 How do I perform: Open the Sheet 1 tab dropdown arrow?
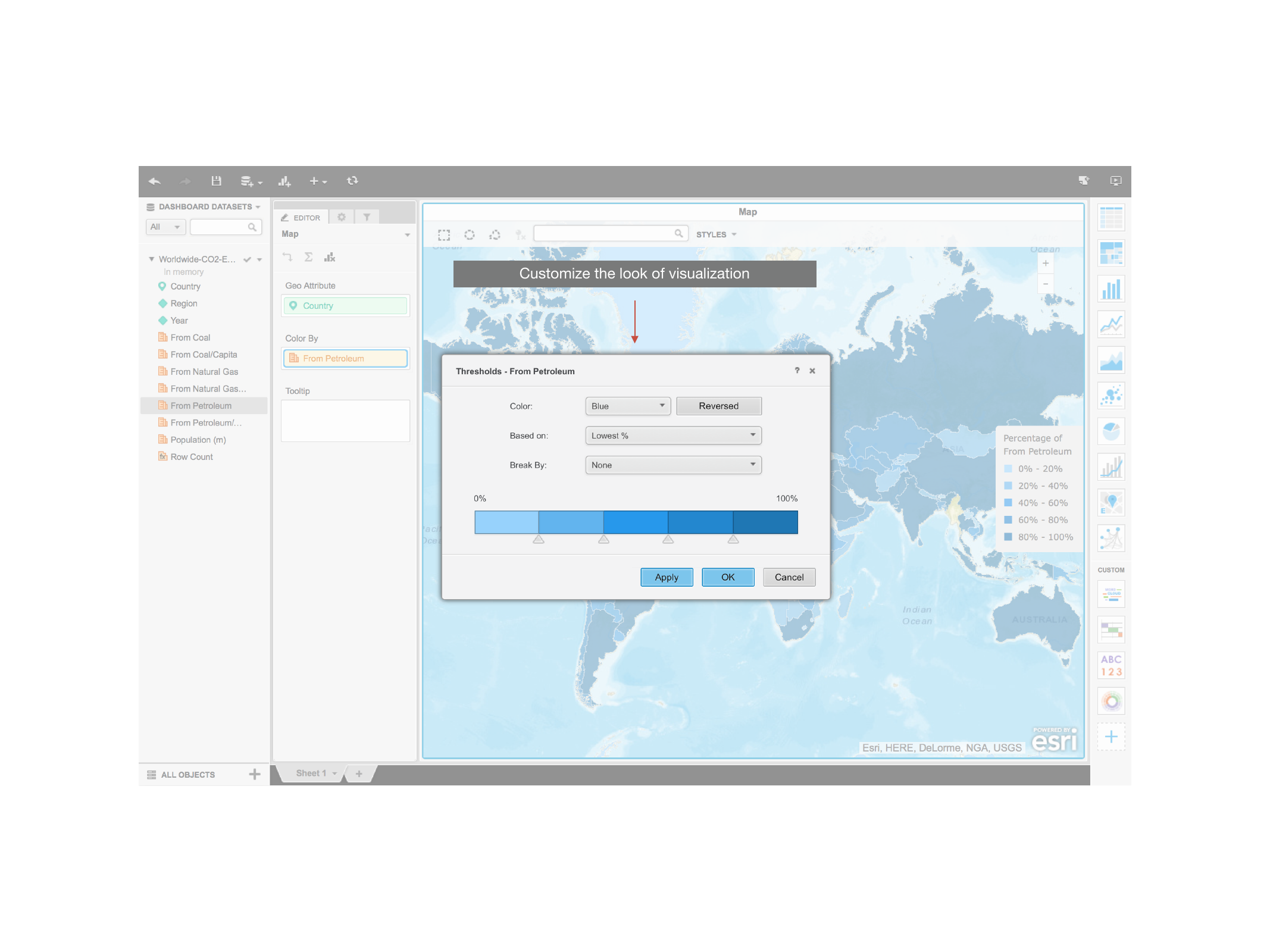[335, 773]
